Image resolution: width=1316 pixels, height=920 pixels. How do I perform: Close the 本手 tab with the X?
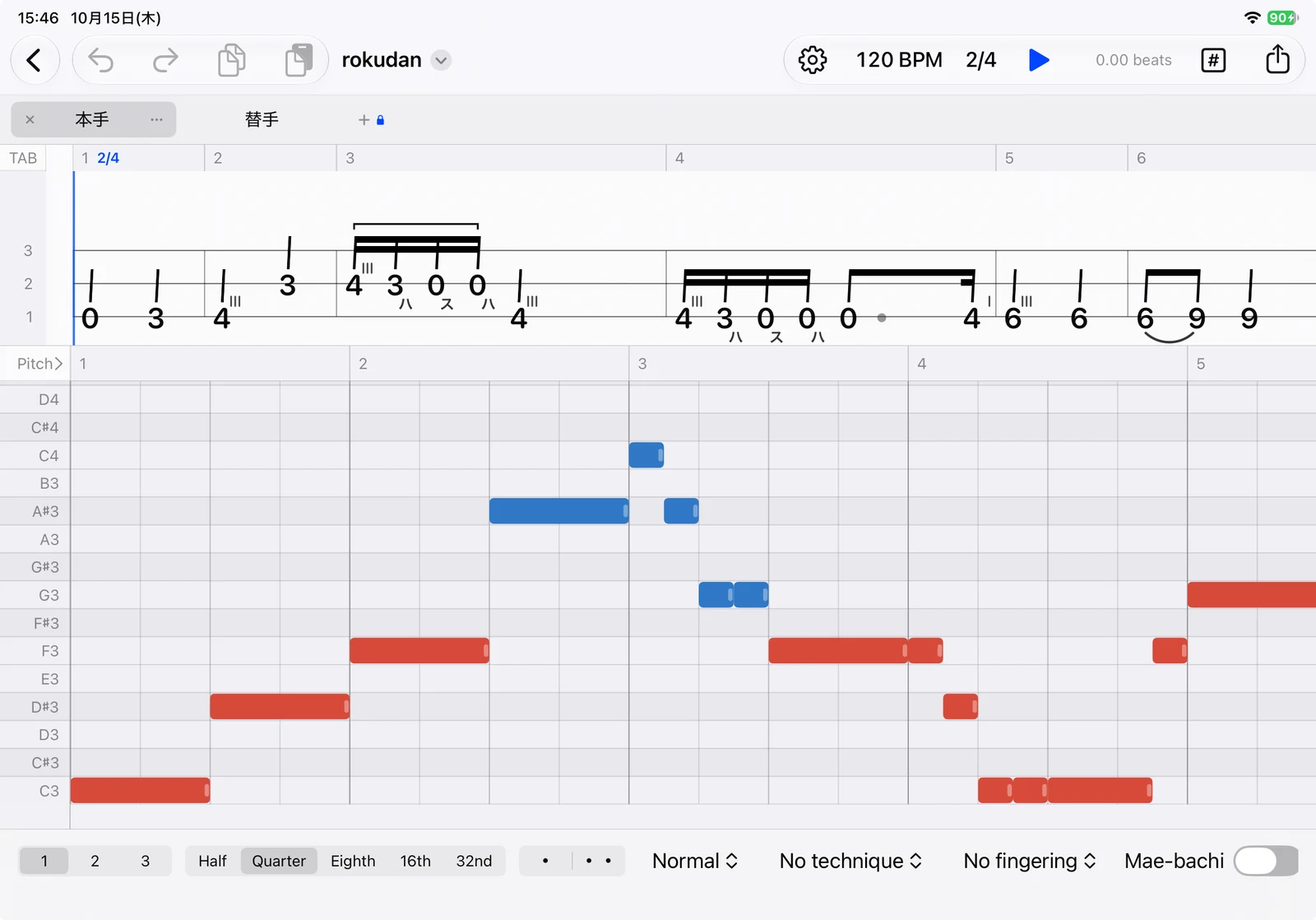pos(30,120)
